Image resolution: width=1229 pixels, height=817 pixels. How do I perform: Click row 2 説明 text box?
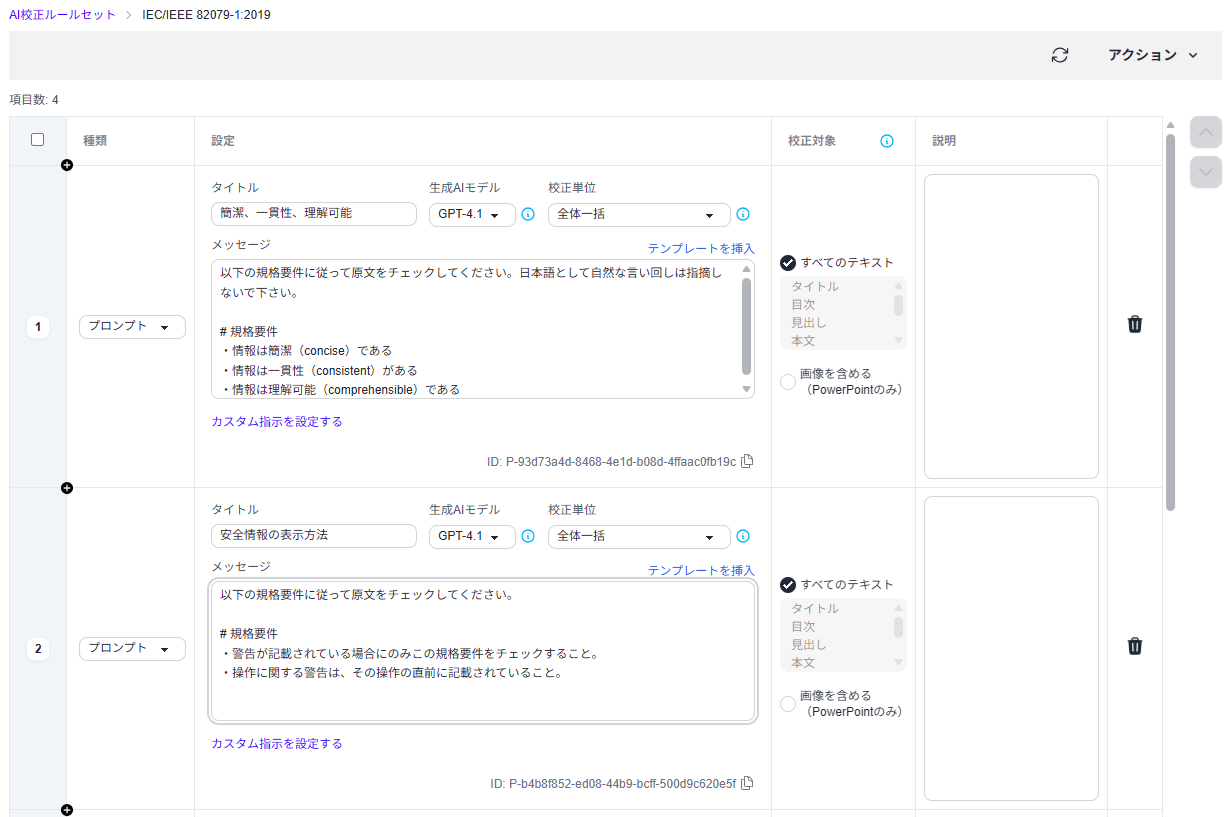pyautogui.click(x=1011, y=649)
